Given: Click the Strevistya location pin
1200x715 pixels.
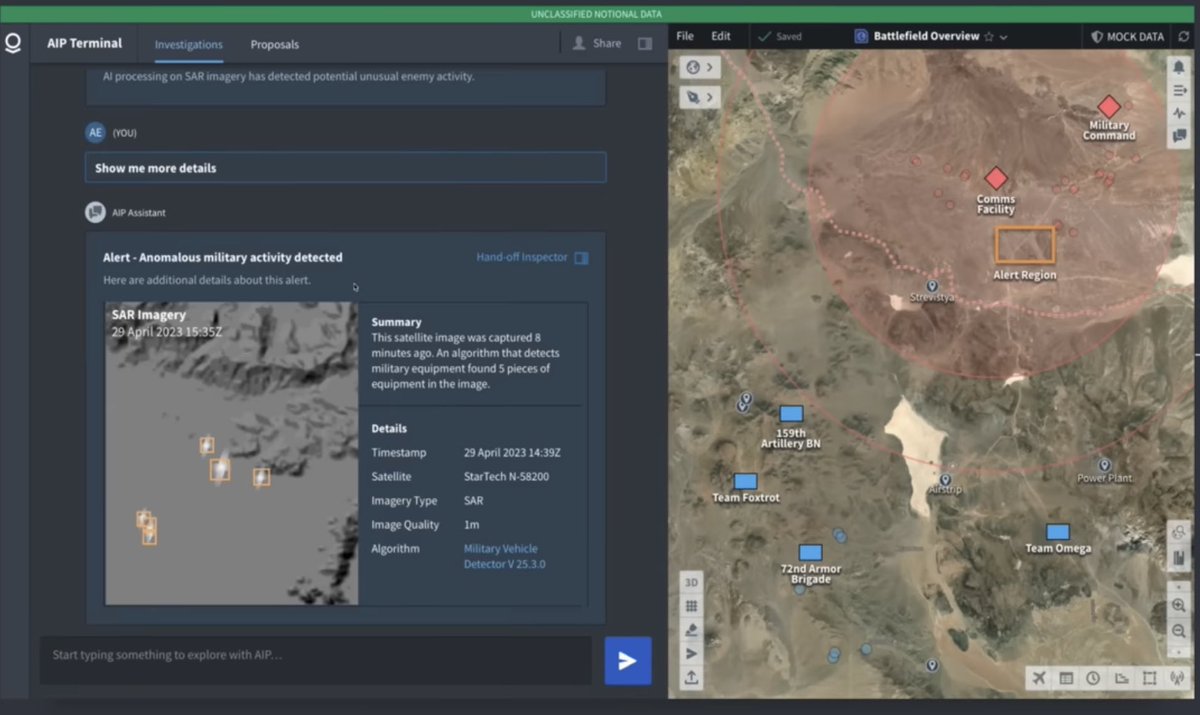Looking at the screenshot, I should 932,285.
